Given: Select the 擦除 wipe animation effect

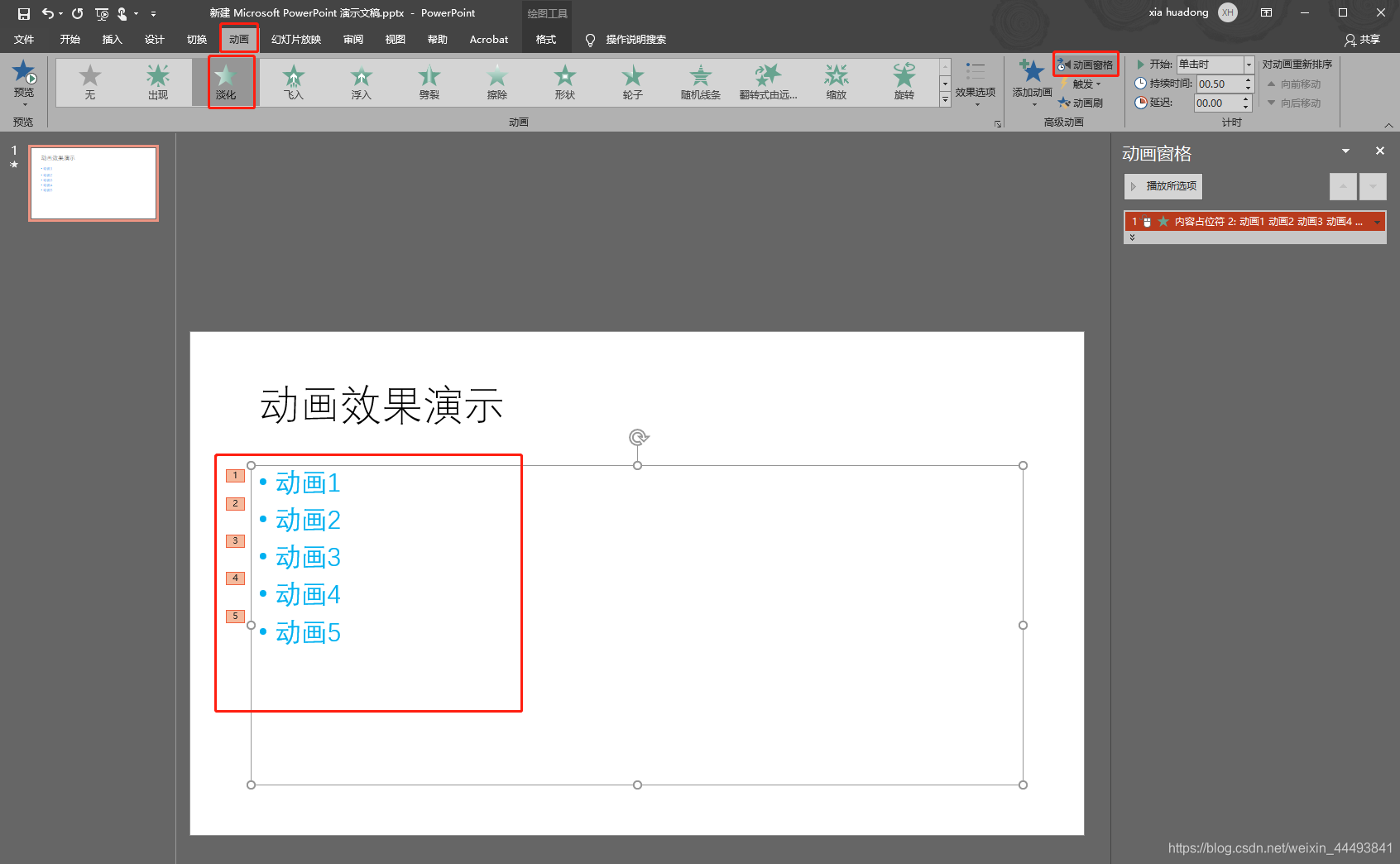Looking at the screenshot, I should [497, 82].
